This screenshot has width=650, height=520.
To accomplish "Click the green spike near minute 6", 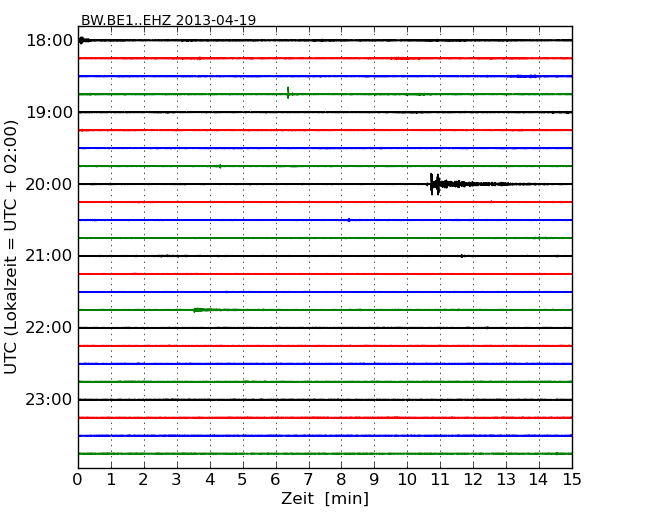I will pos(288,93).
